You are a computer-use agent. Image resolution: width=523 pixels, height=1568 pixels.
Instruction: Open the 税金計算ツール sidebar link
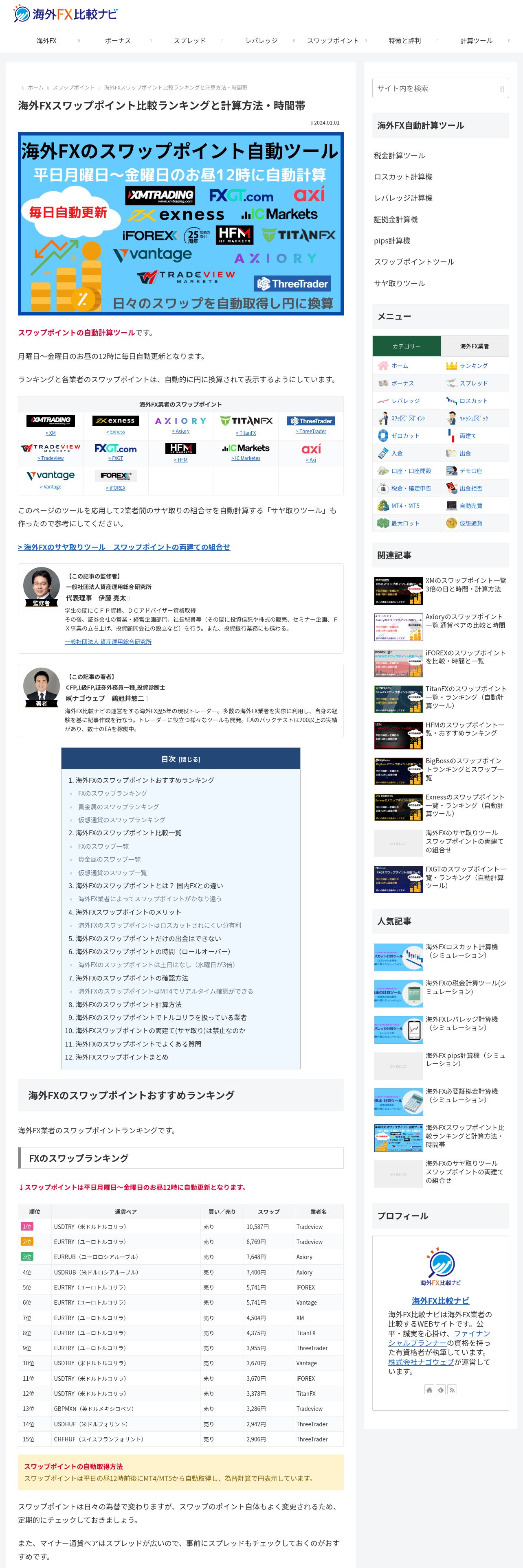pos(400,156)
